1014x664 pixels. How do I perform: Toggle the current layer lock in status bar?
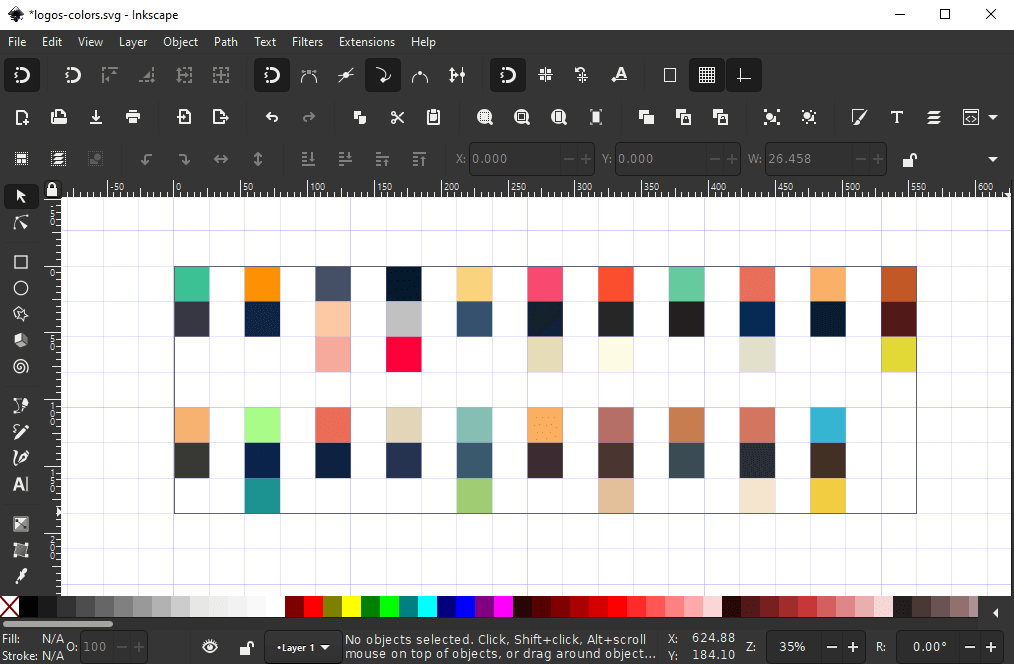(246, 647)
